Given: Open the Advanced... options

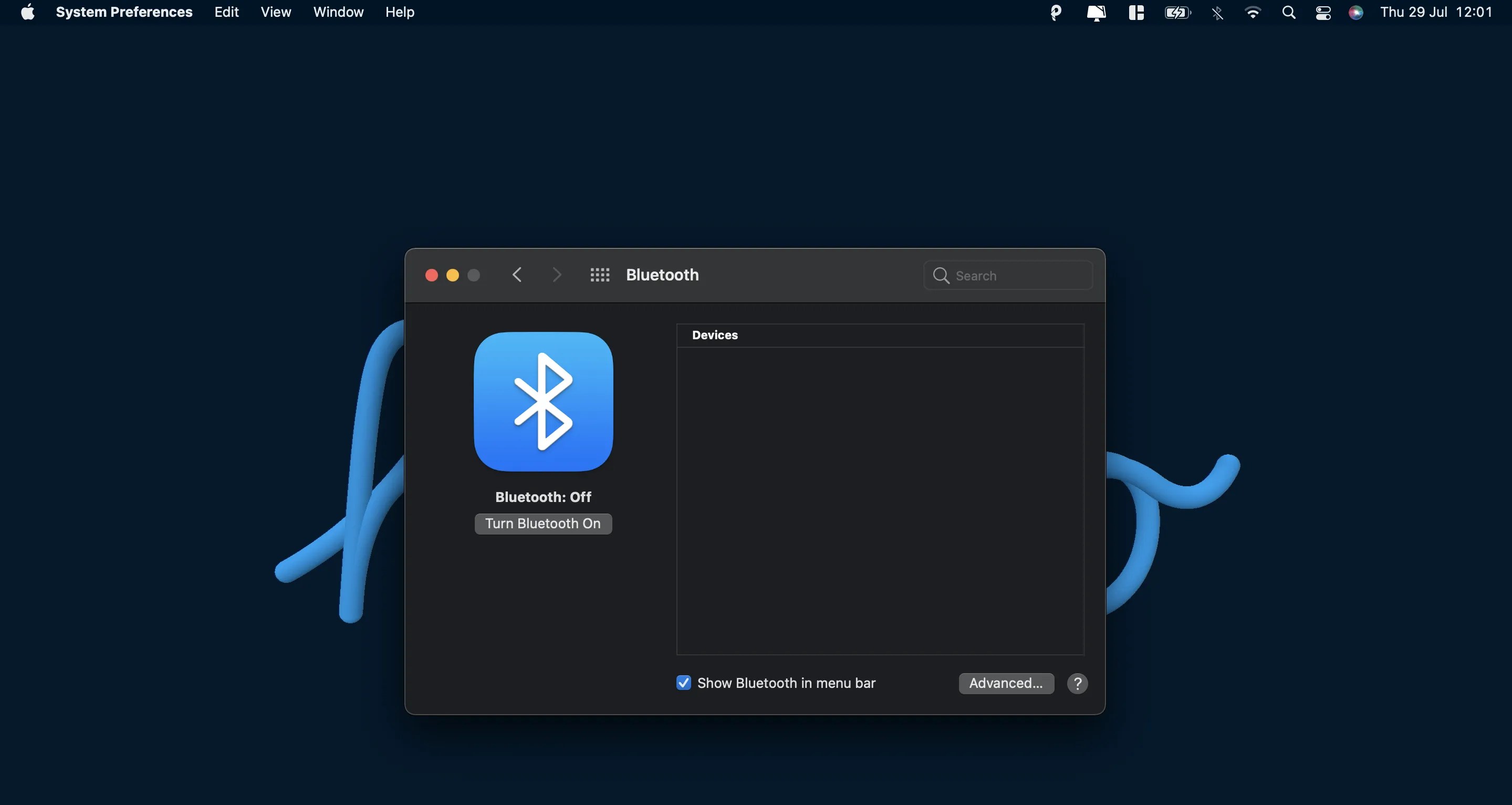Looking at the screenshot, I should 1006,683.
